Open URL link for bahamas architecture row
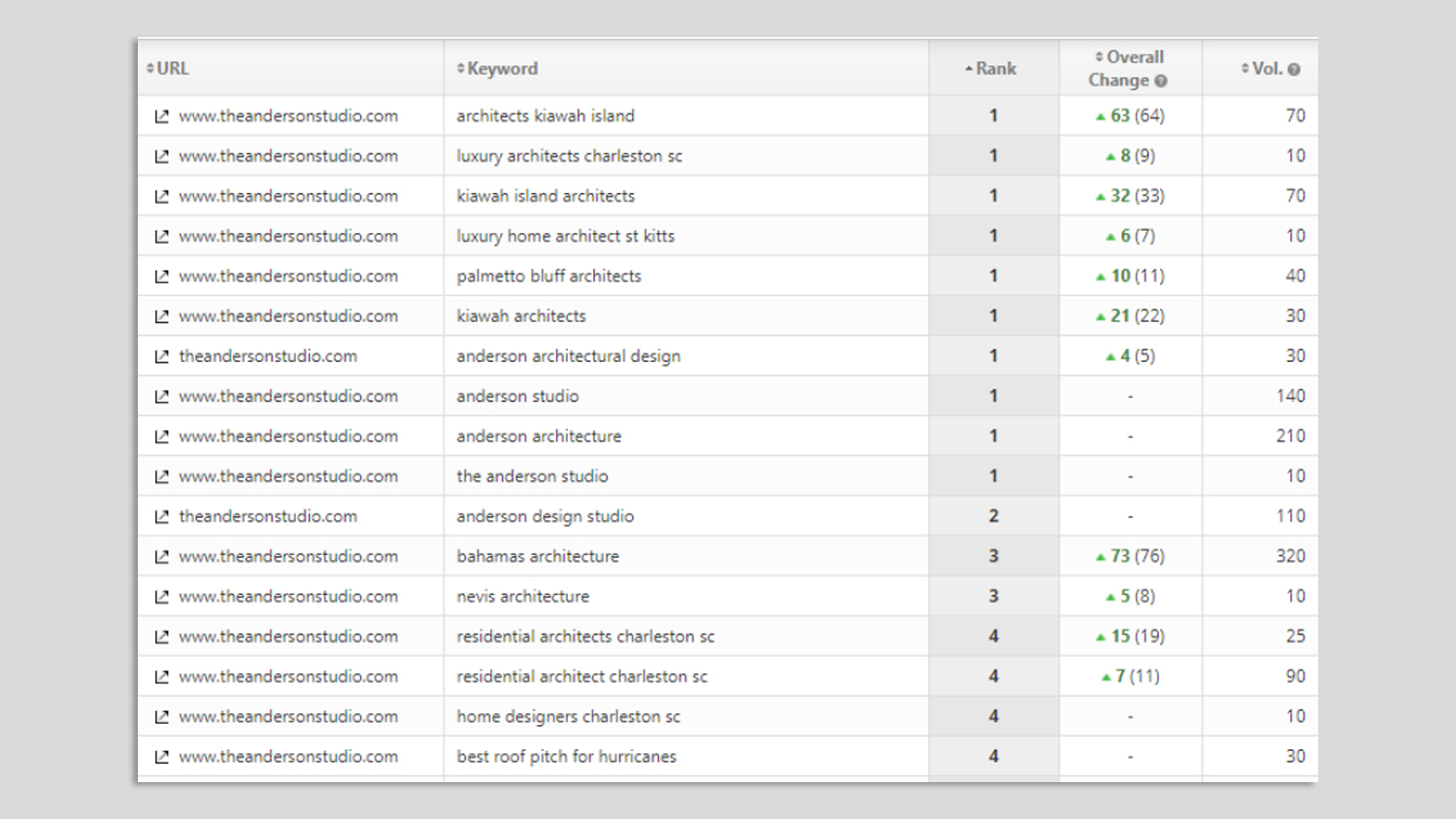 (x=288, y=556)
